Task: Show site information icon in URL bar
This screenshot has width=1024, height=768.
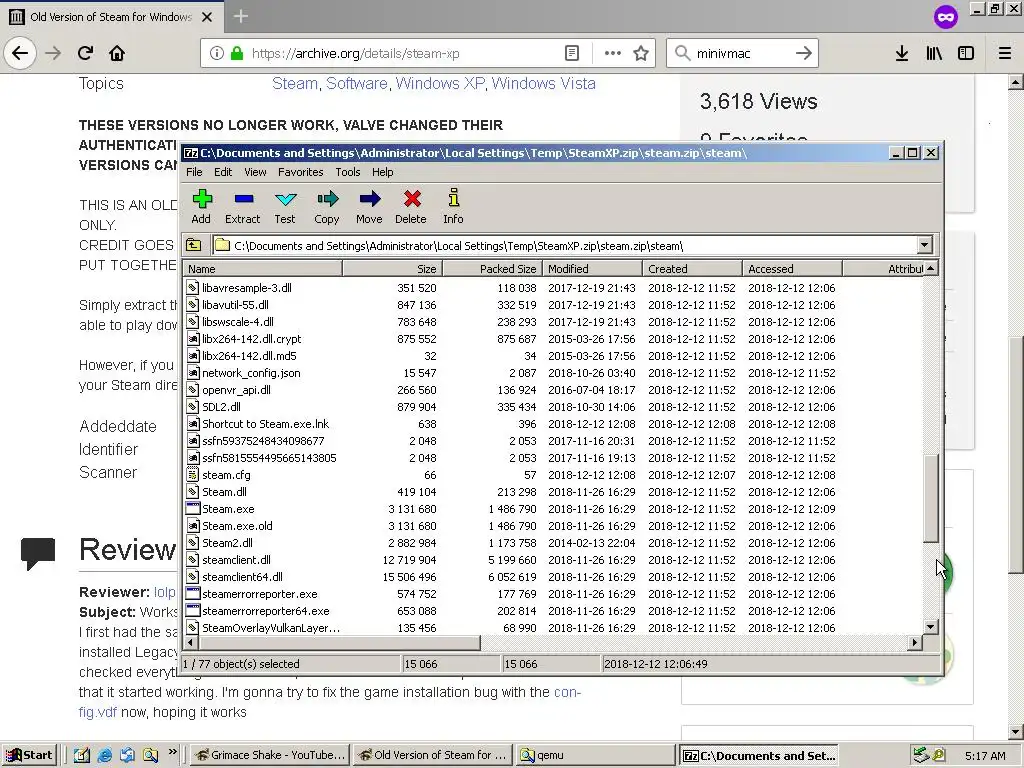Action: tap(217, 54)
